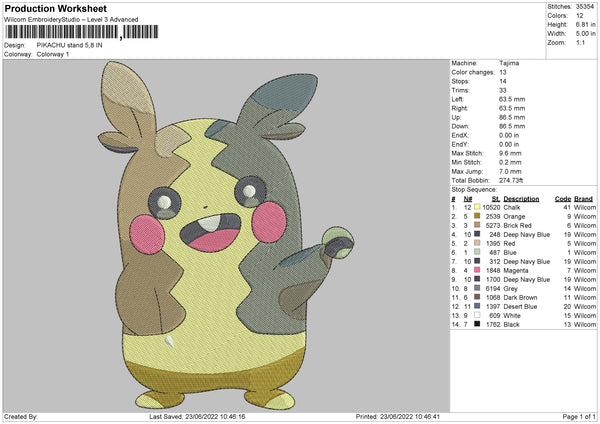600x424 pixels.
Task: Click the embroidered Pikachu design preview
Action: click(x=226, y=235)
